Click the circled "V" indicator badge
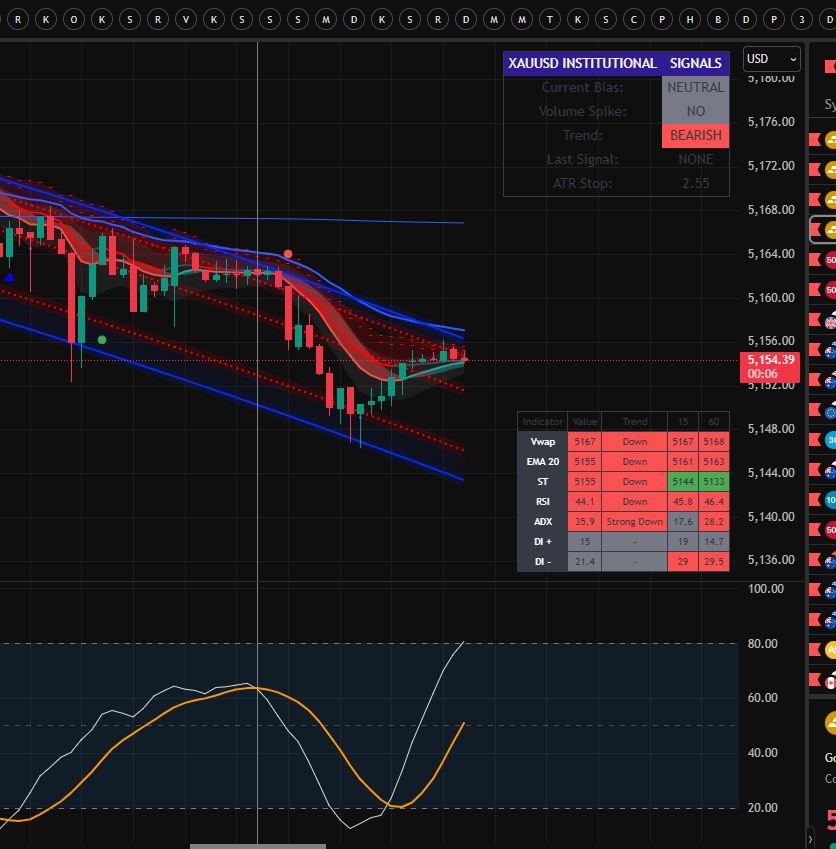This screenshot has width=836, height=849. (x=185, y=19)
